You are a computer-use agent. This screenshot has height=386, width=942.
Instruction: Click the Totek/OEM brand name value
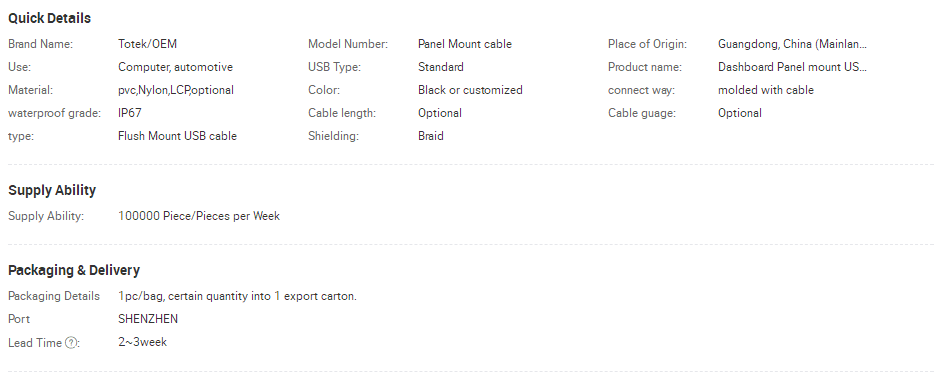(x=147, y=44)
